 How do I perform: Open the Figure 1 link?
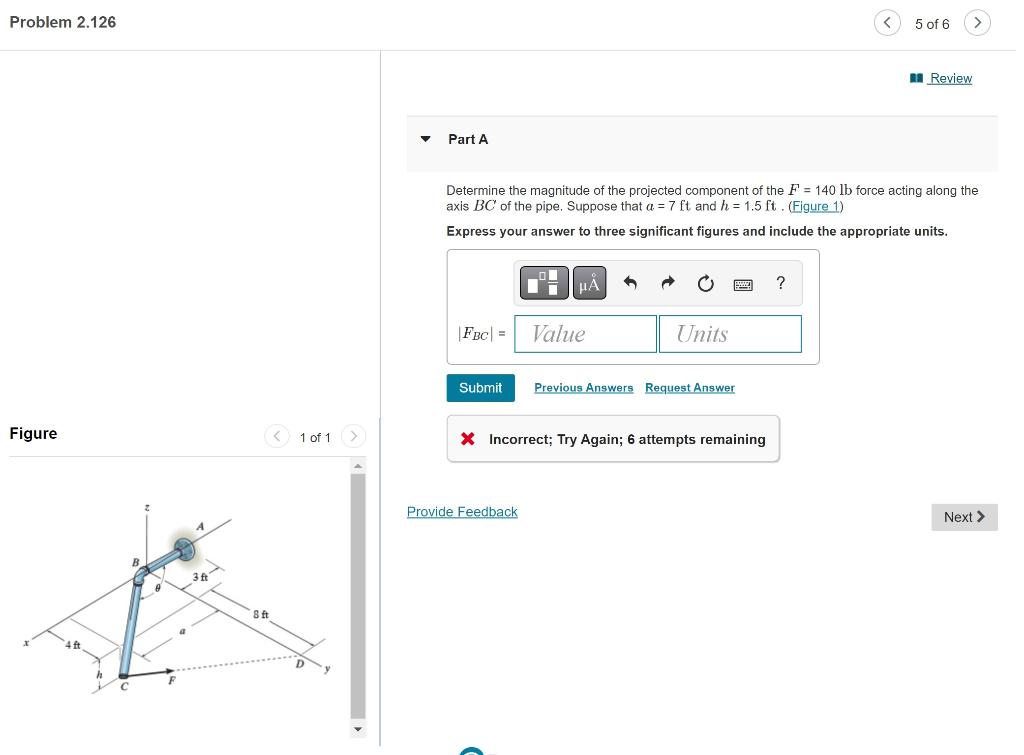tap(815, 206)
